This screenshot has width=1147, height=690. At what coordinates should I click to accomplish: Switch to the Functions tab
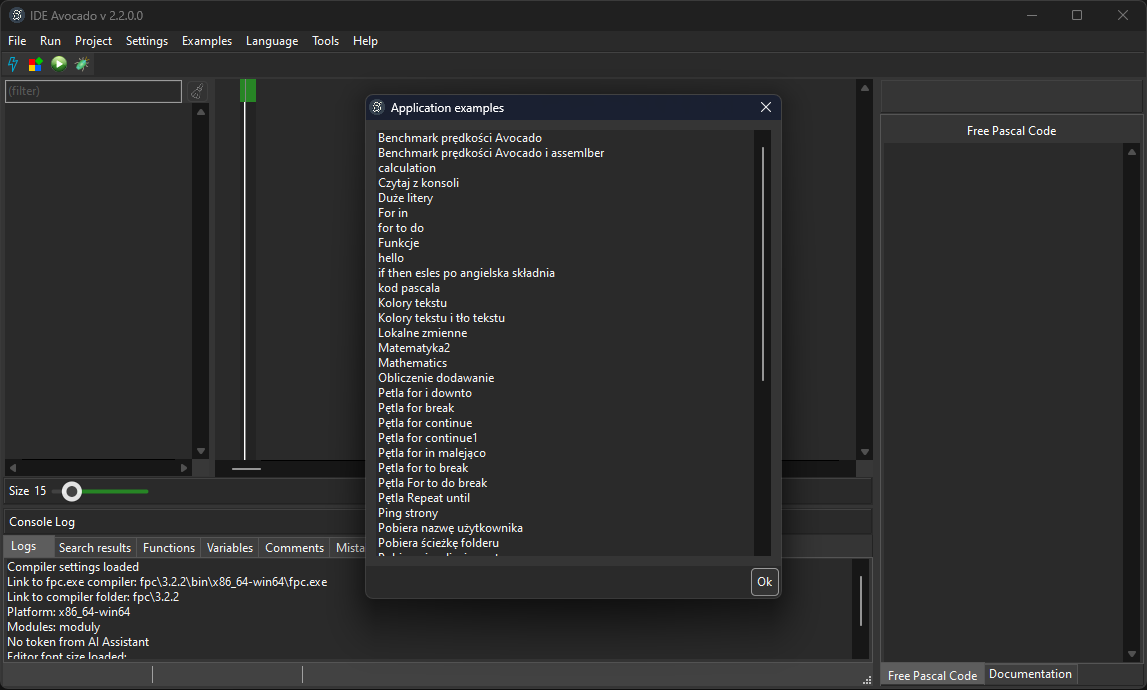[x=169, y=547]
